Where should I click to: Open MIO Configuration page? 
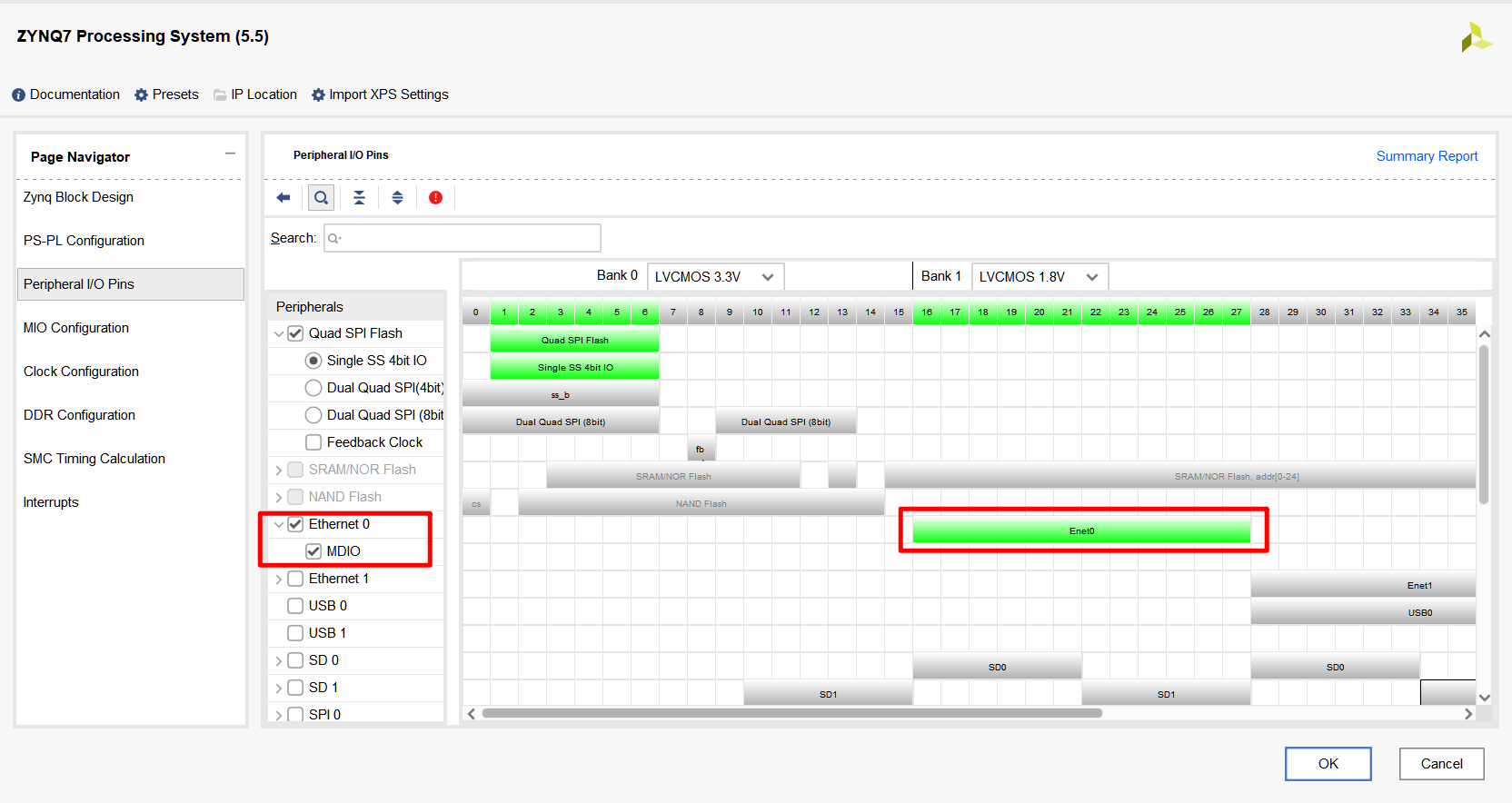76,328
